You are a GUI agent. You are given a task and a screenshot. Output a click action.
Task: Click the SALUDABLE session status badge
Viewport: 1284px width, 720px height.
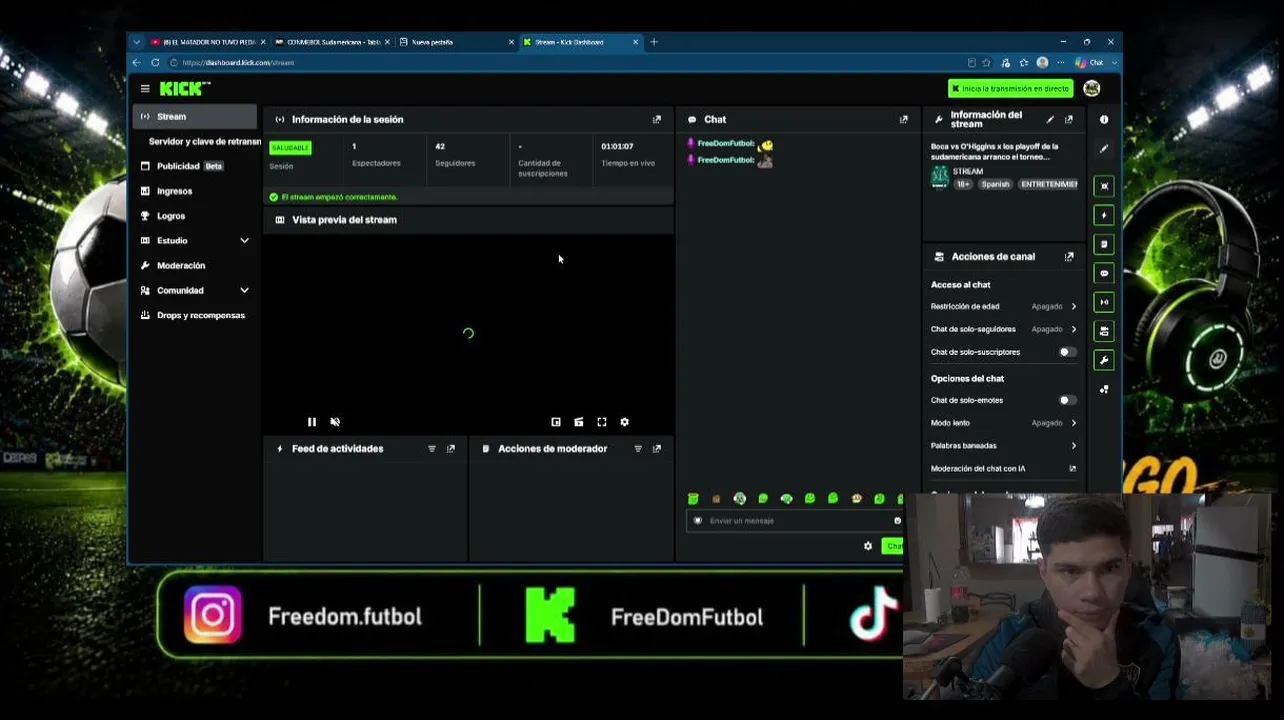[x=291, y=148]
